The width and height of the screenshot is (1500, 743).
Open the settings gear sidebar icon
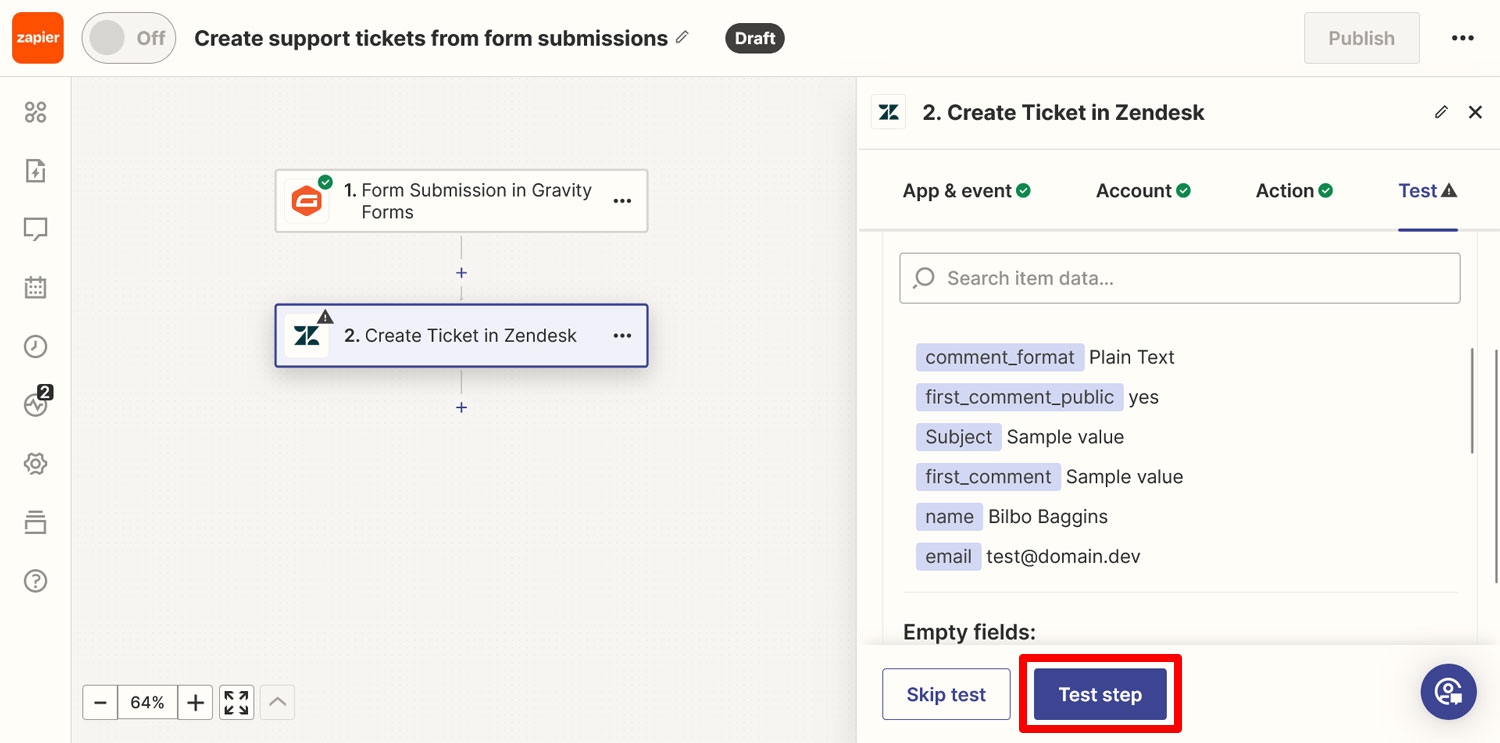click(35, 464)
